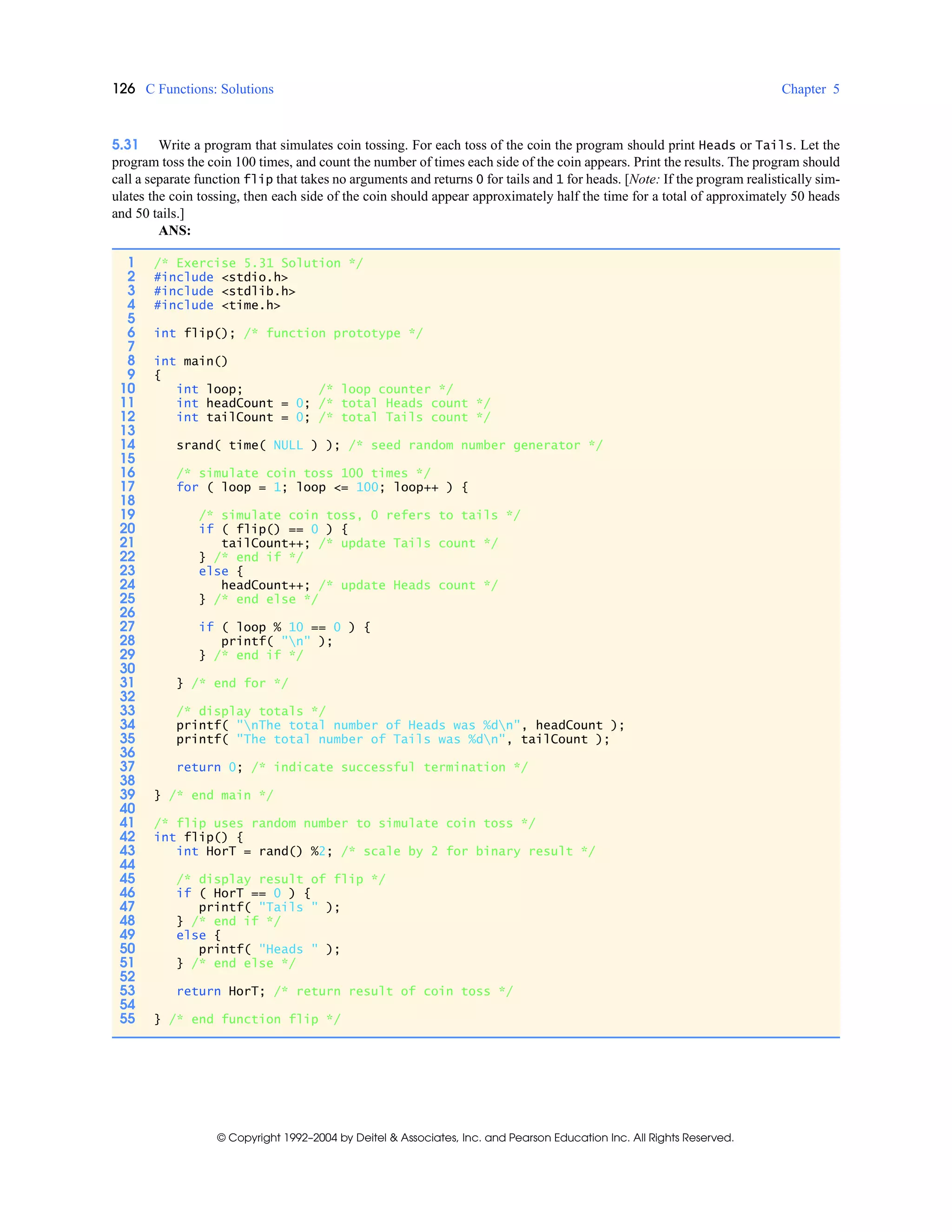
Task: Click 'display result of flip' comment
Action: coord(281,880)
